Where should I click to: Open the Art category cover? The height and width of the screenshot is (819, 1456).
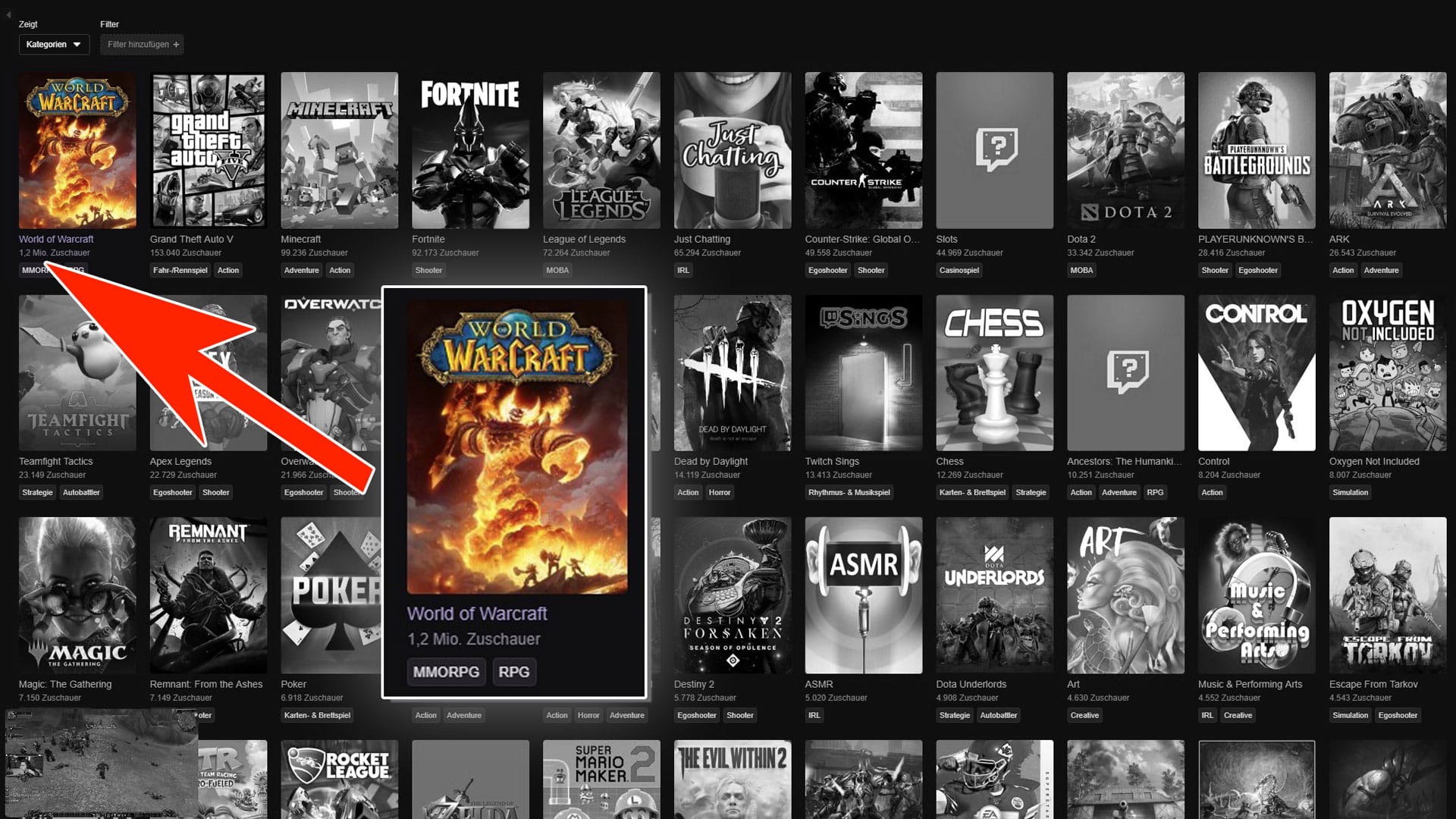1126,595
